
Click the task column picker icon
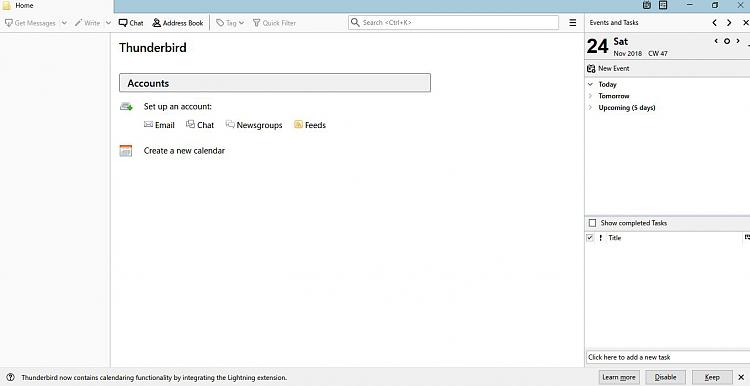click(x=747, y=238)
